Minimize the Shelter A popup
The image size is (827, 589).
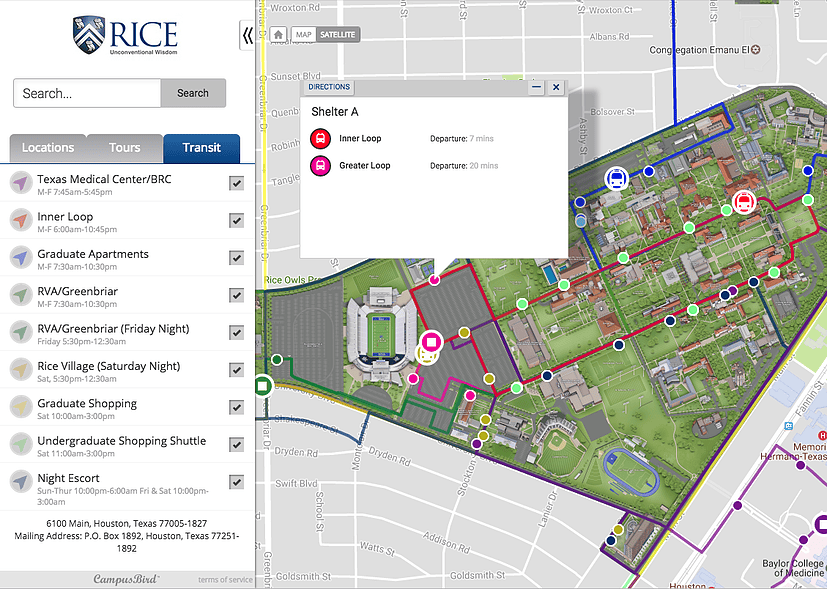(x=536, y=87)
